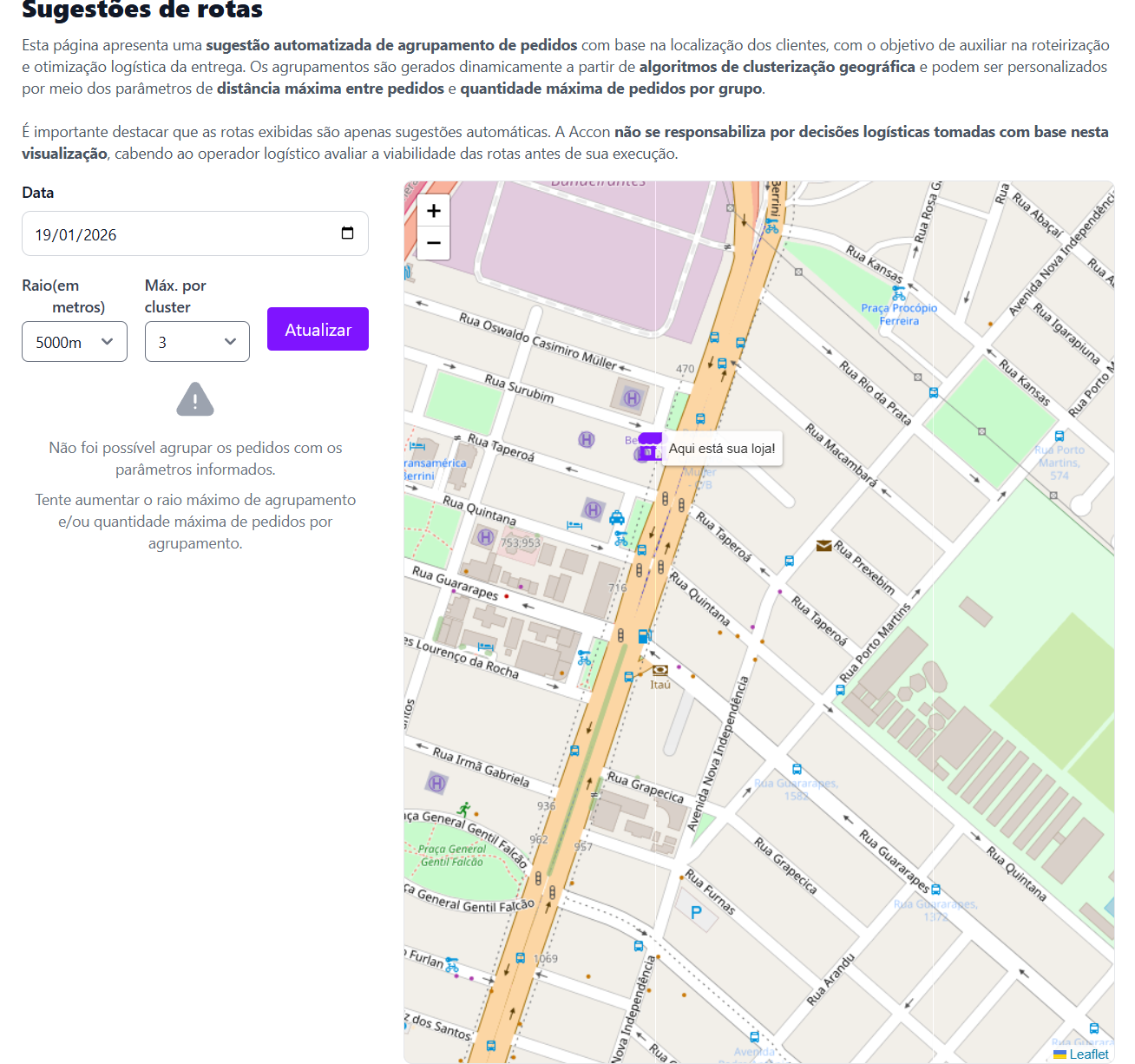This screenshot has width=1135, height=1064.
Task: Click the Rua Guararapes, 1582 bus stop
Action: pos(797,770)
